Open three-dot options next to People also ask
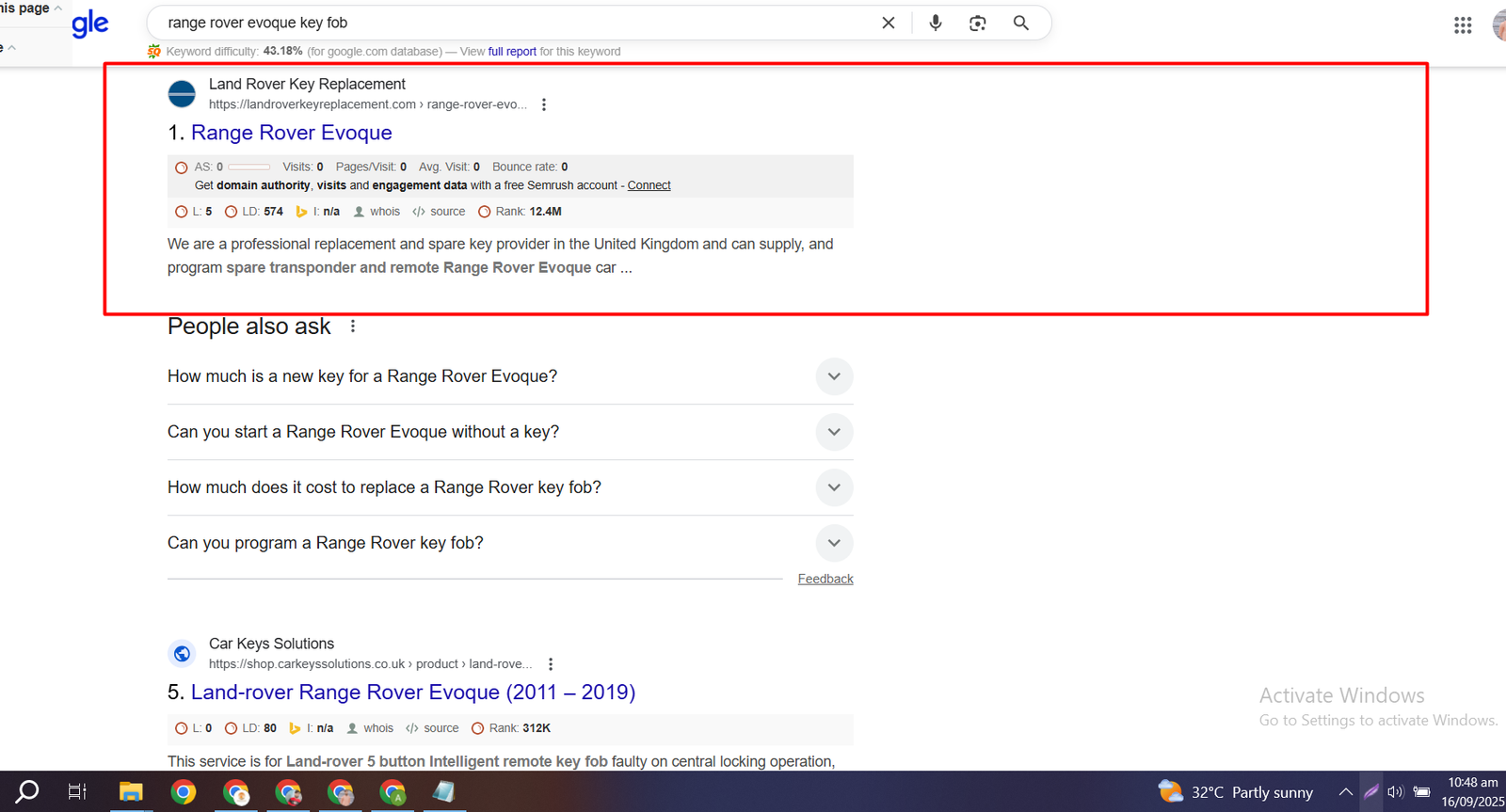Screen dimensions: 1506x812 [x=353, y=326]
